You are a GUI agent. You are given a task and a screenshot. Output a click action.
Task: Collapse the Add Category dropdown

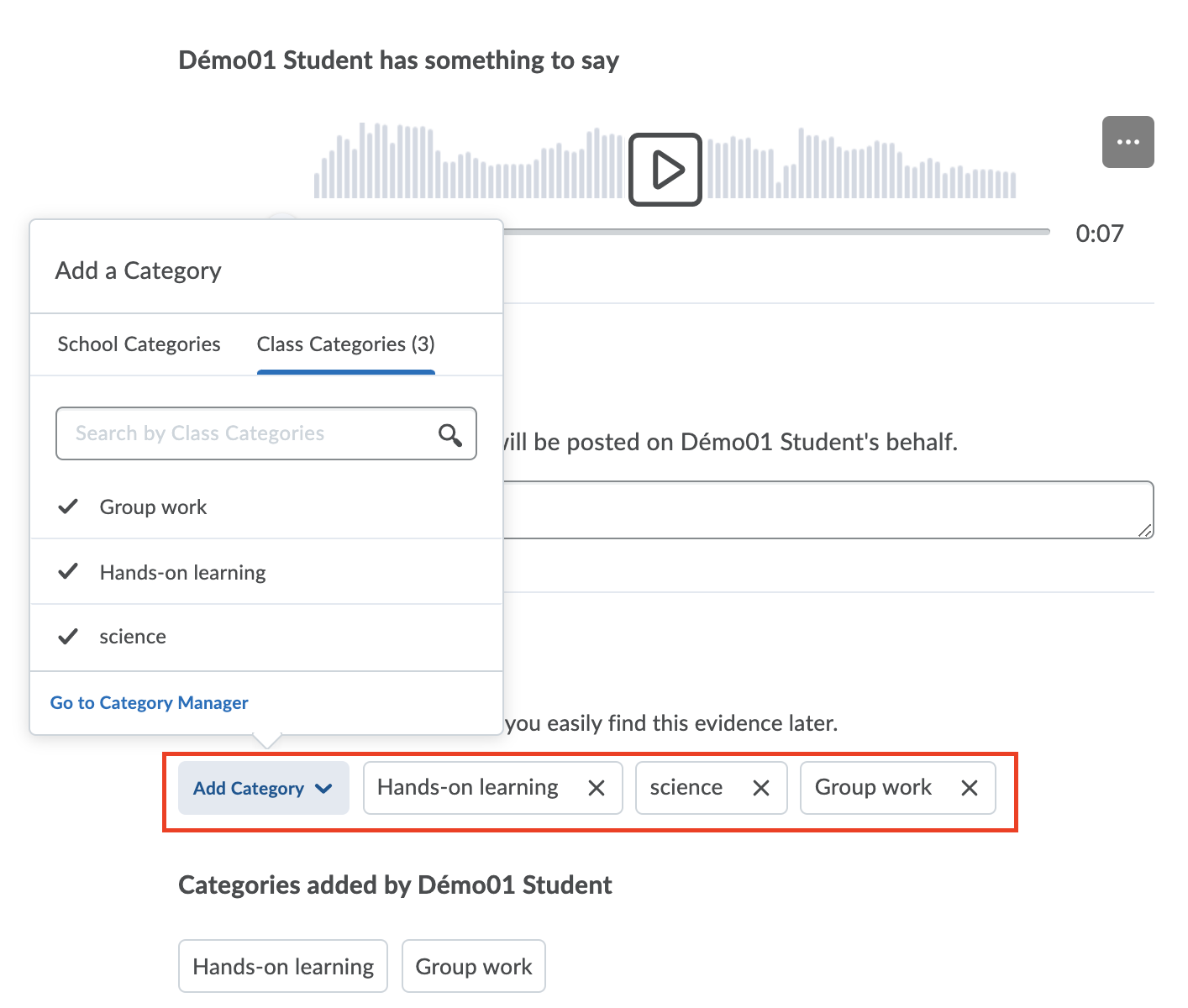tap(263, 788)
